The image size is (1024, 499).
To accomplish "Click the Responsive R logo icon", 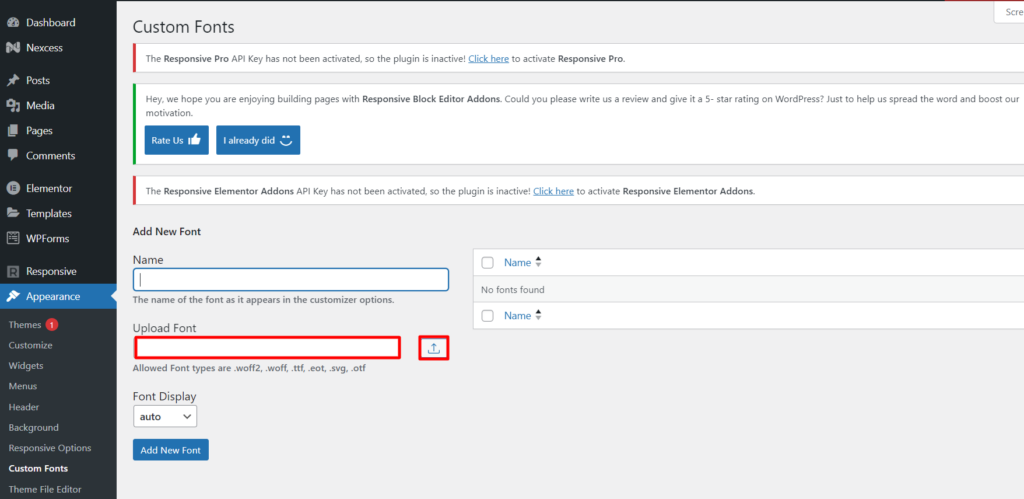I will [12, 271].
